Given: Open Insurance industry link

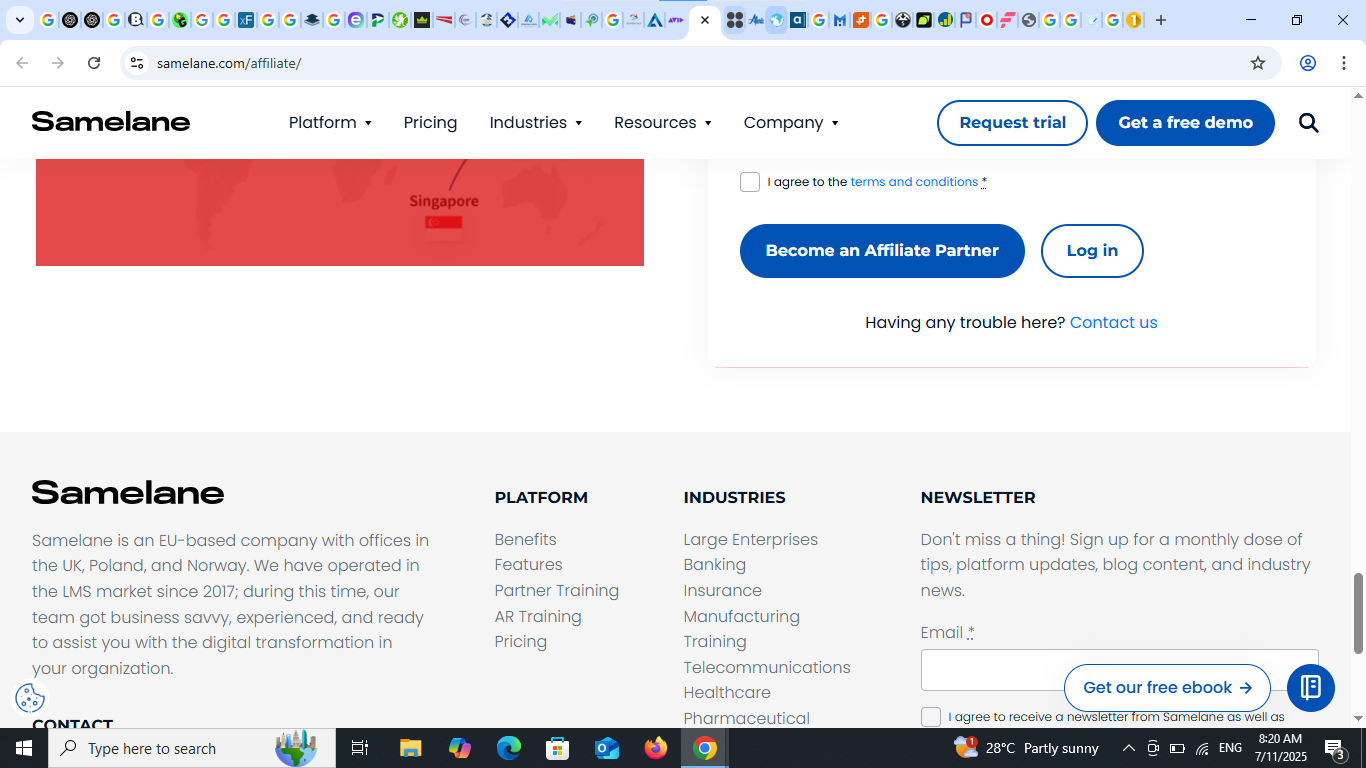Looking at the screenshot, I should tap(722, 591).
